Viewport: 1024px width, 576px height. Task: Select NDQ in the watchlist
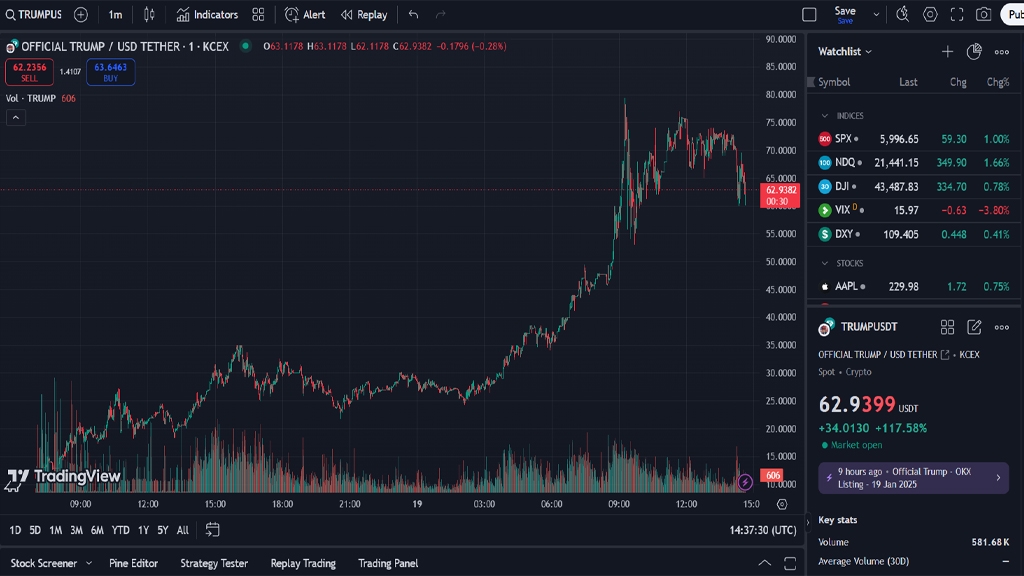coord(914,163)
